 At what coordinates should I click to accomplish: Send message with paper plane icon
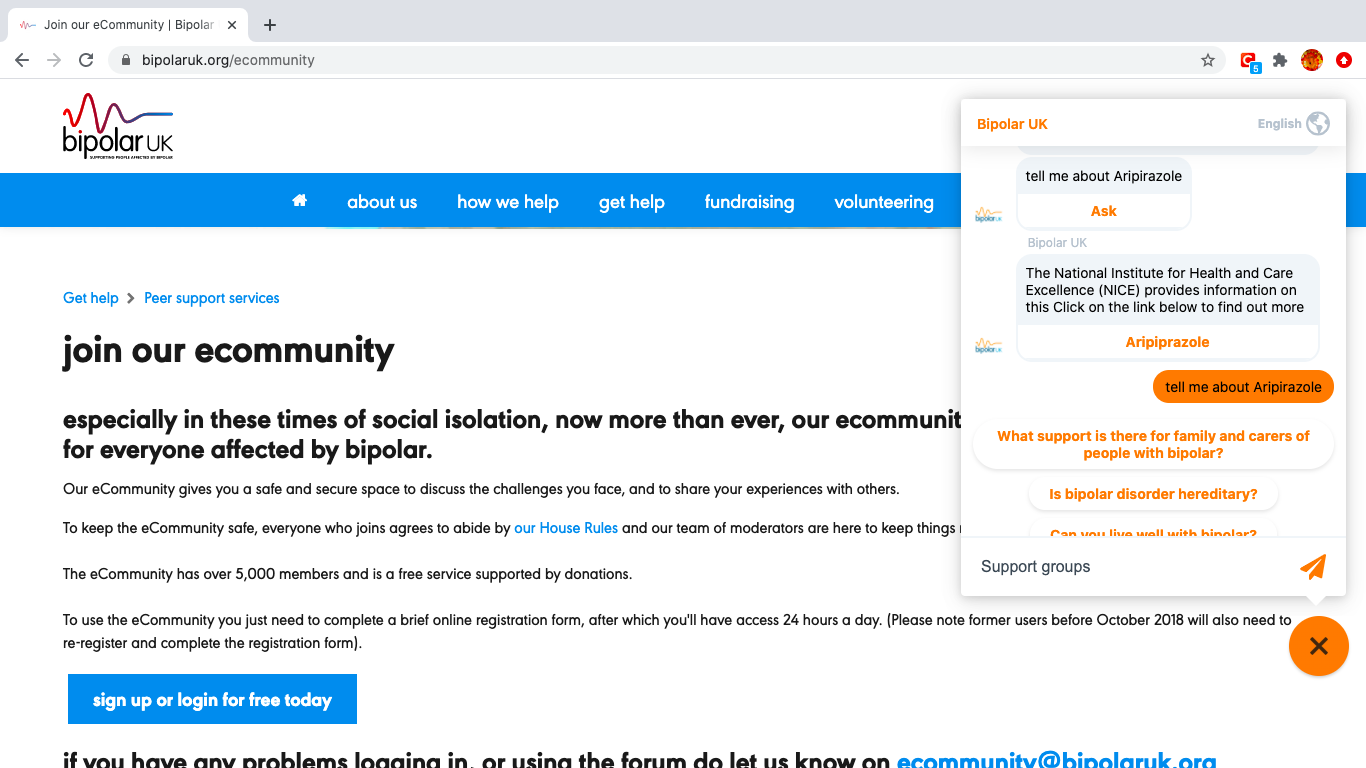tap(1313, 566)
